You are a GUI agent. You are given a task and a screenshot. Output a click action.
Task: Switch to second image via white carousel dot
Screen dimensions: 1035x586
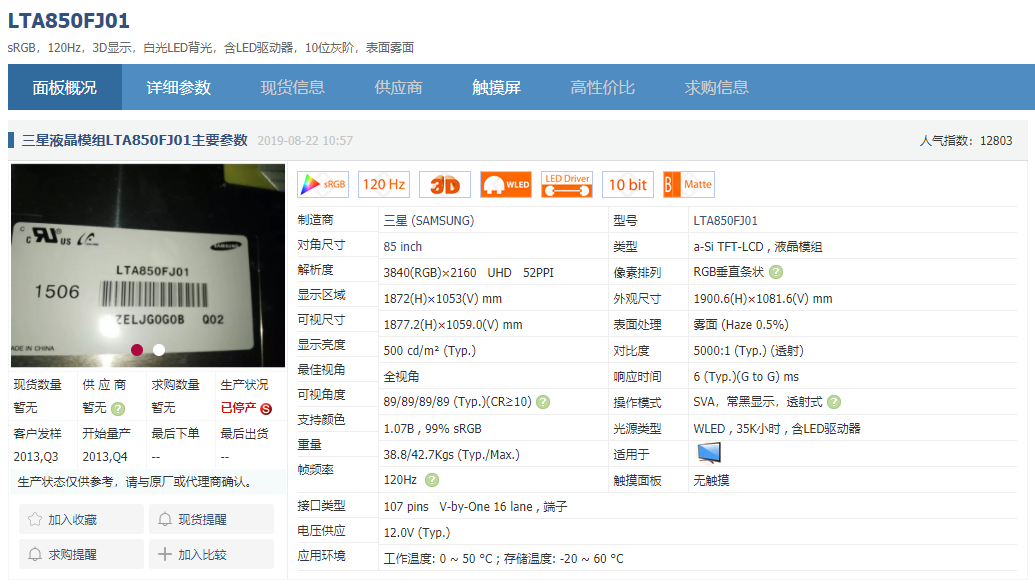[157, 351]
